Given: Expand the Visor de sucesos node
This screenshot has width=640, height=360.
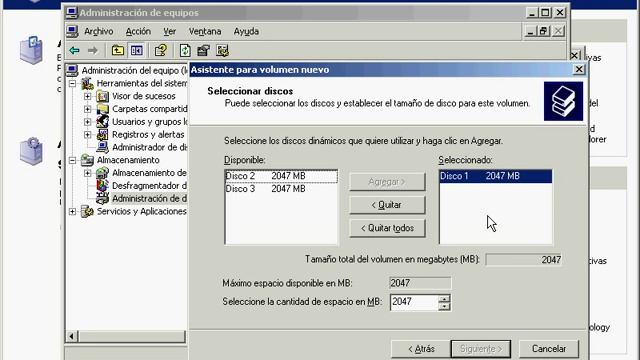Looking at the screenshot, I should [87, 96].
